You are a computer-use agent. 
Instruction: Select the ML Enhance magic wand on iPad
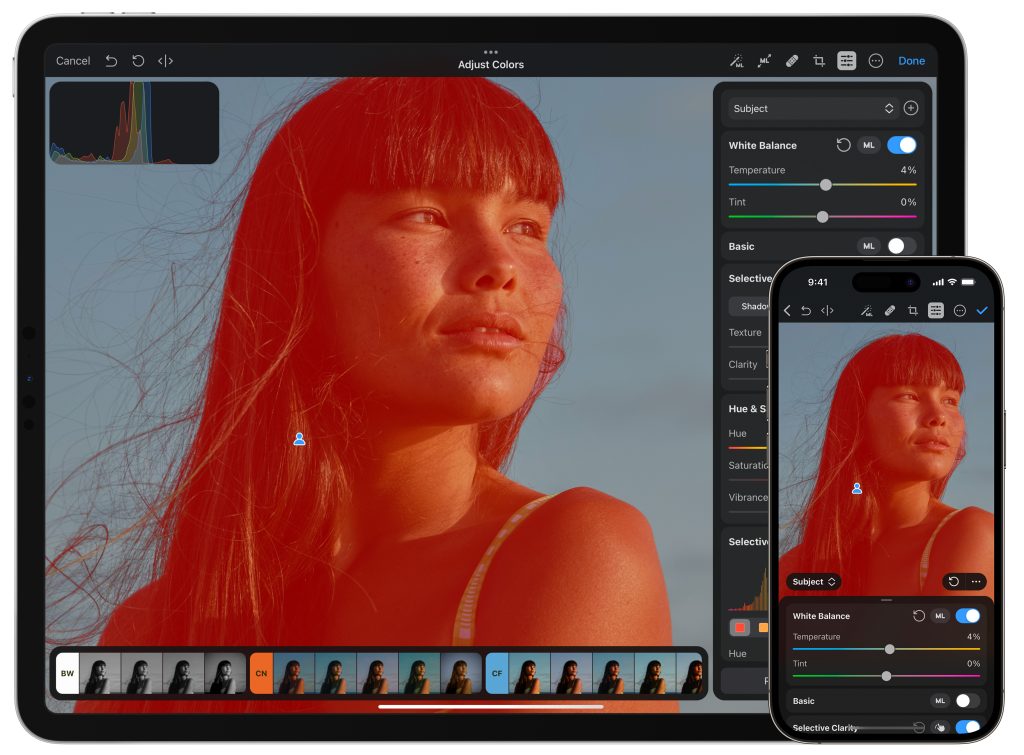click(738, 61)
